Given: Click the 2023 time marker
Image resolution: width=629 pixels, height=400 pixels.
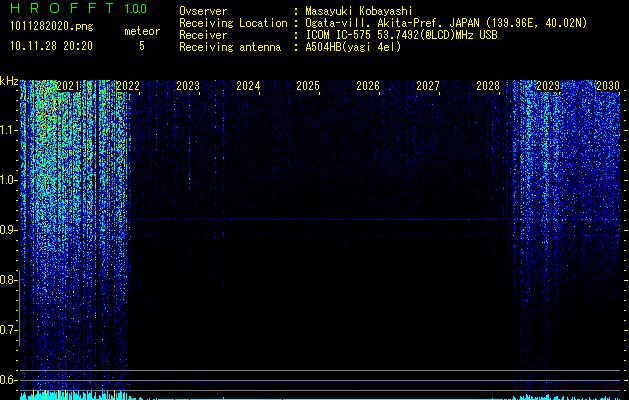Looking at the screenshot, I should coord(188,86).
